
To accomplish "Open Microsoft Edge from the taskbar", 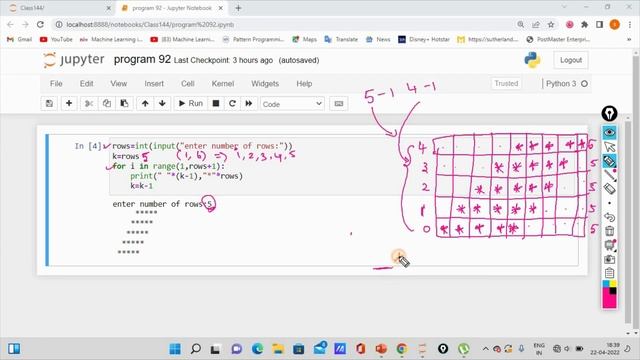I will [258, 349].
